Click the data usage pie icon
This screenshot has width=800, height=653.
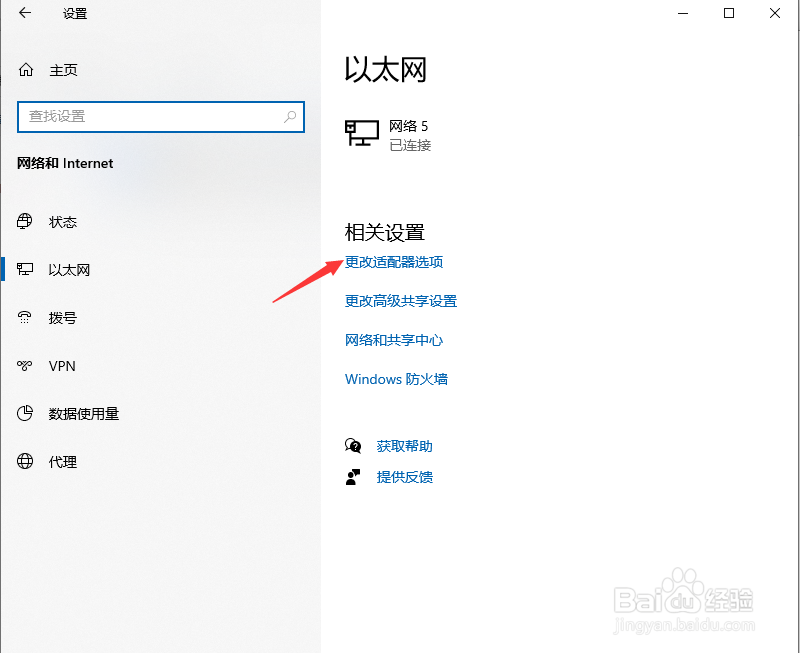click(24, 413)
